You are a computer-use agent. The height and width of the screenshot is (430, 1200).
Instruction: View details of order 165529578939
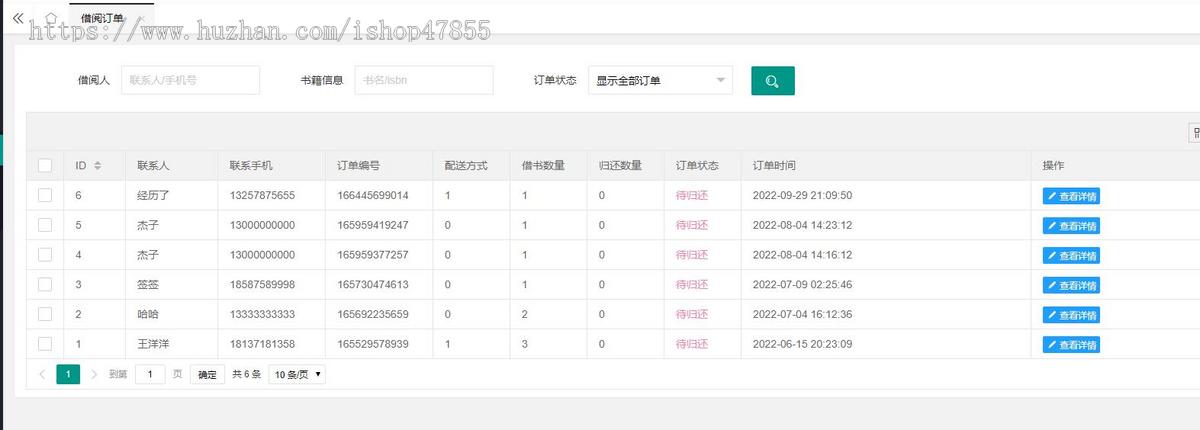click(x=1071, y=345)
